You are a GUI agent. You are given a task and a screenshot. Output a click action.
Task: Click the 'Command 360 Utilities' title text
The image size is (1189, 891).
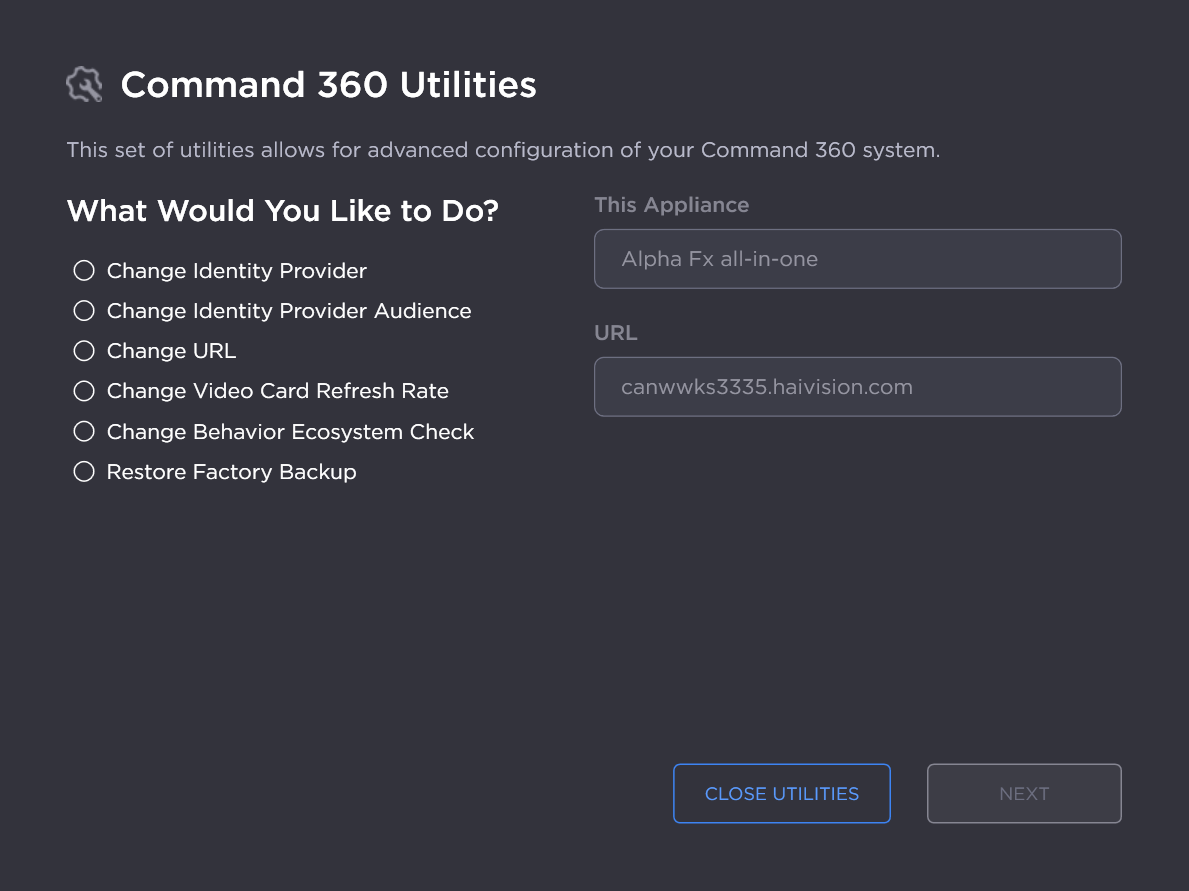tap(328, 85)
